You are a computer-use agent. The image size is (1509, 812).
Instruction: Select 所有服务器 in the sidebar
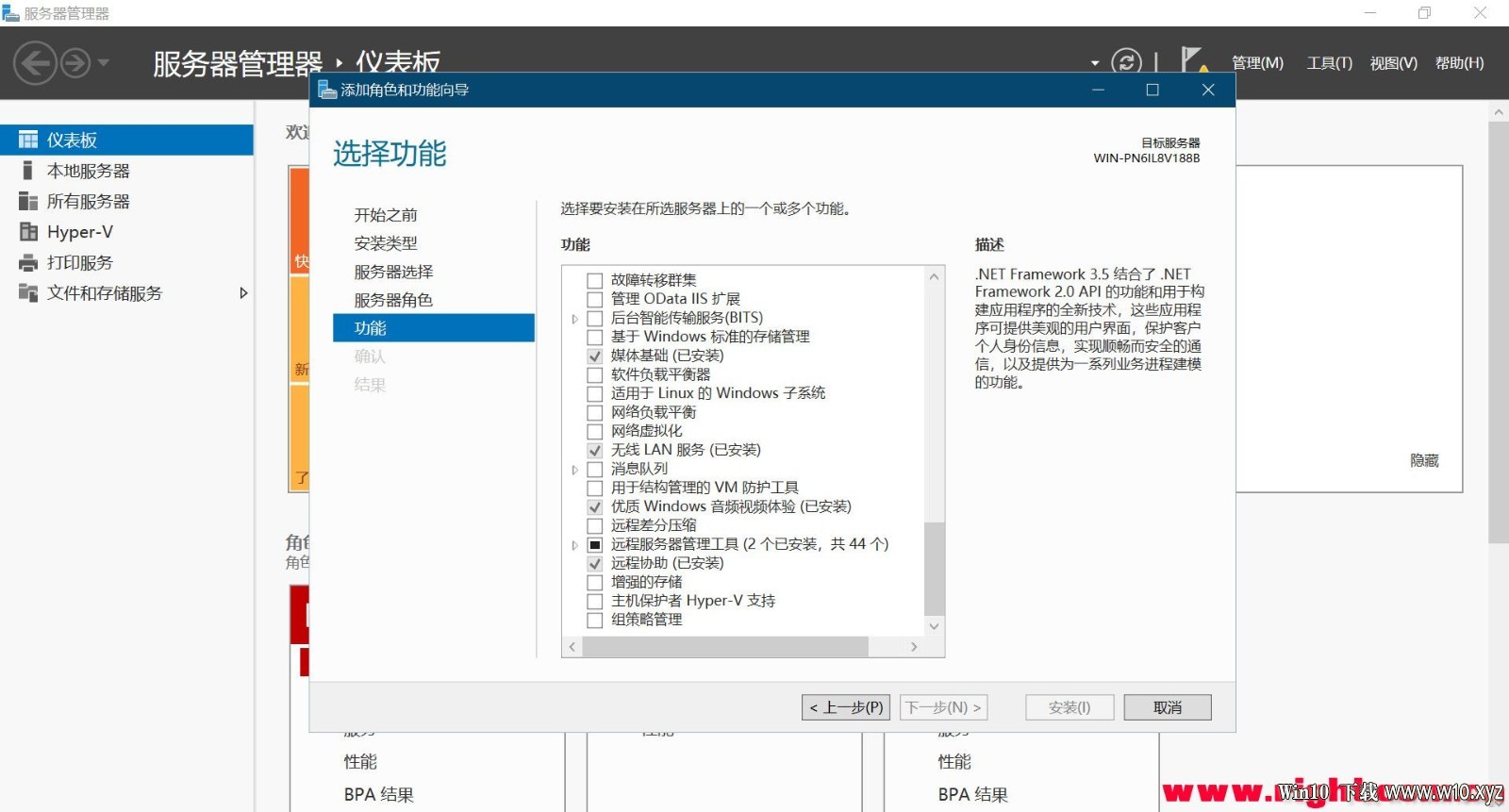[x=126, y=201]
